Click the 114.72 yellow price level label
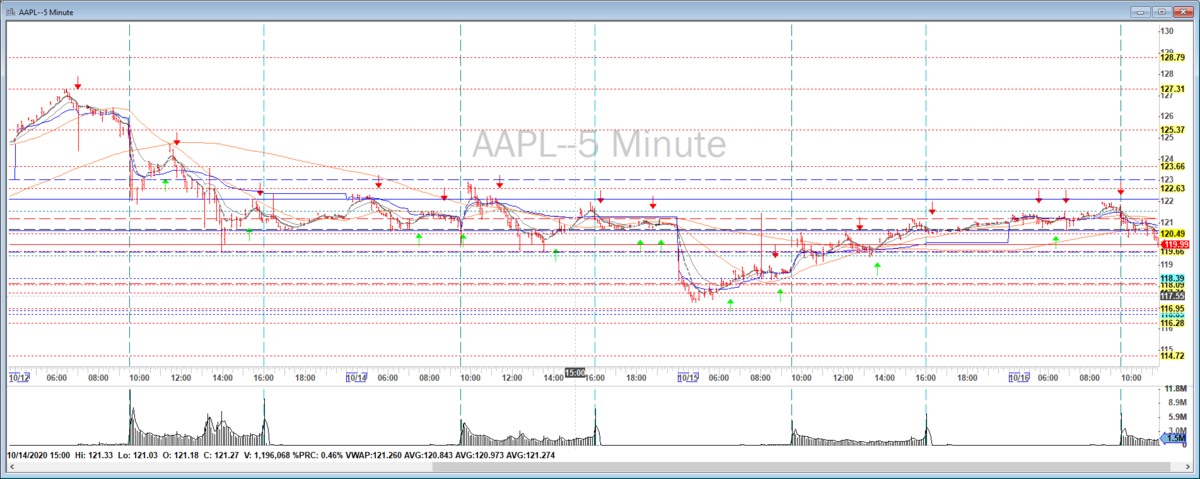Viewport: 1200px width, 479px height. pyautogui.click(x=1172, y=356)
